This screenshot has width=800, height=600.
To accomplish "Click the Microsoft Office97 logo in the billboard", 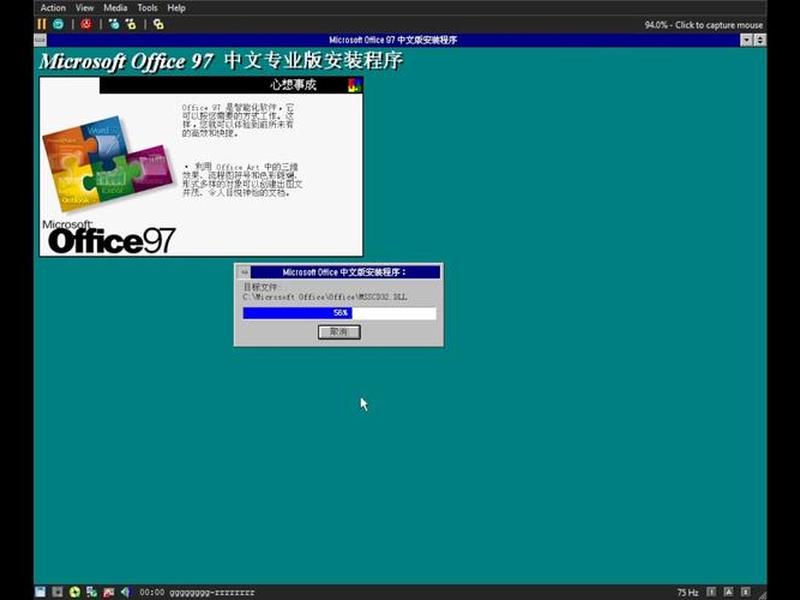I will tap(109, 237).
